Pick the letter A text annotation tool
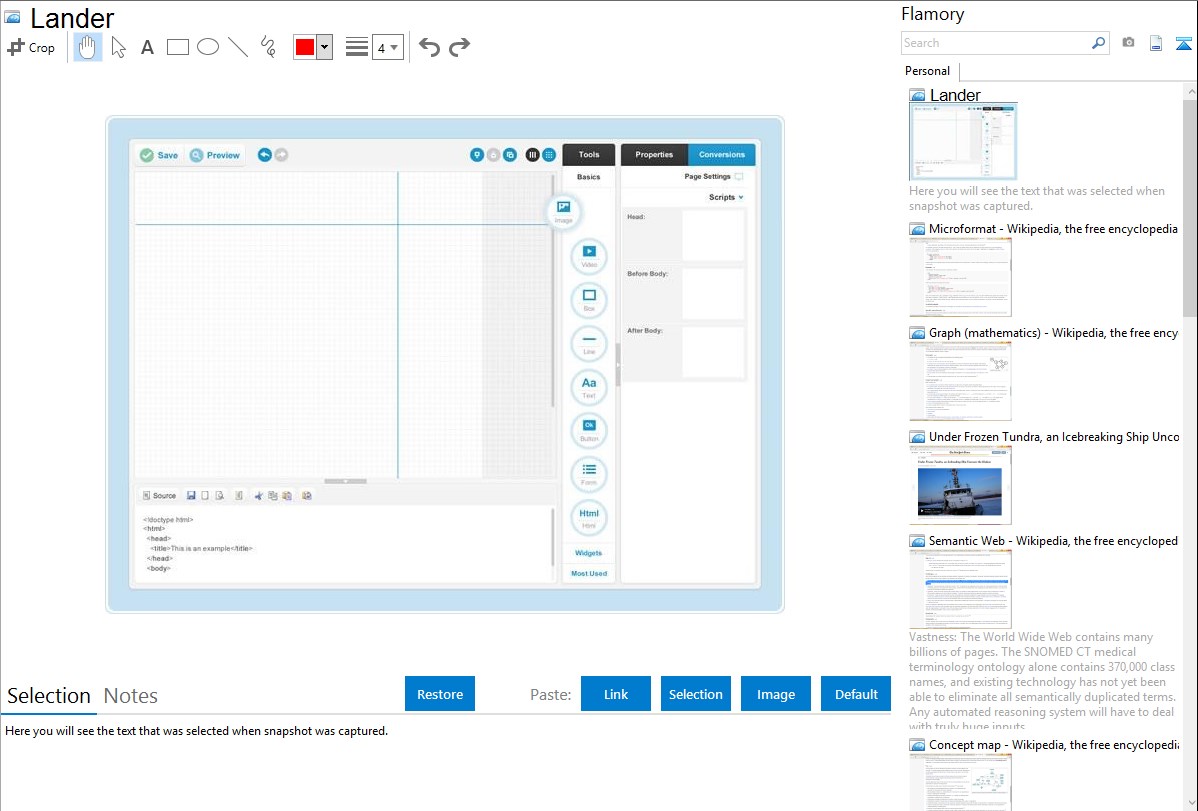This screenshot has height=811, width=1198. point(147,47)
